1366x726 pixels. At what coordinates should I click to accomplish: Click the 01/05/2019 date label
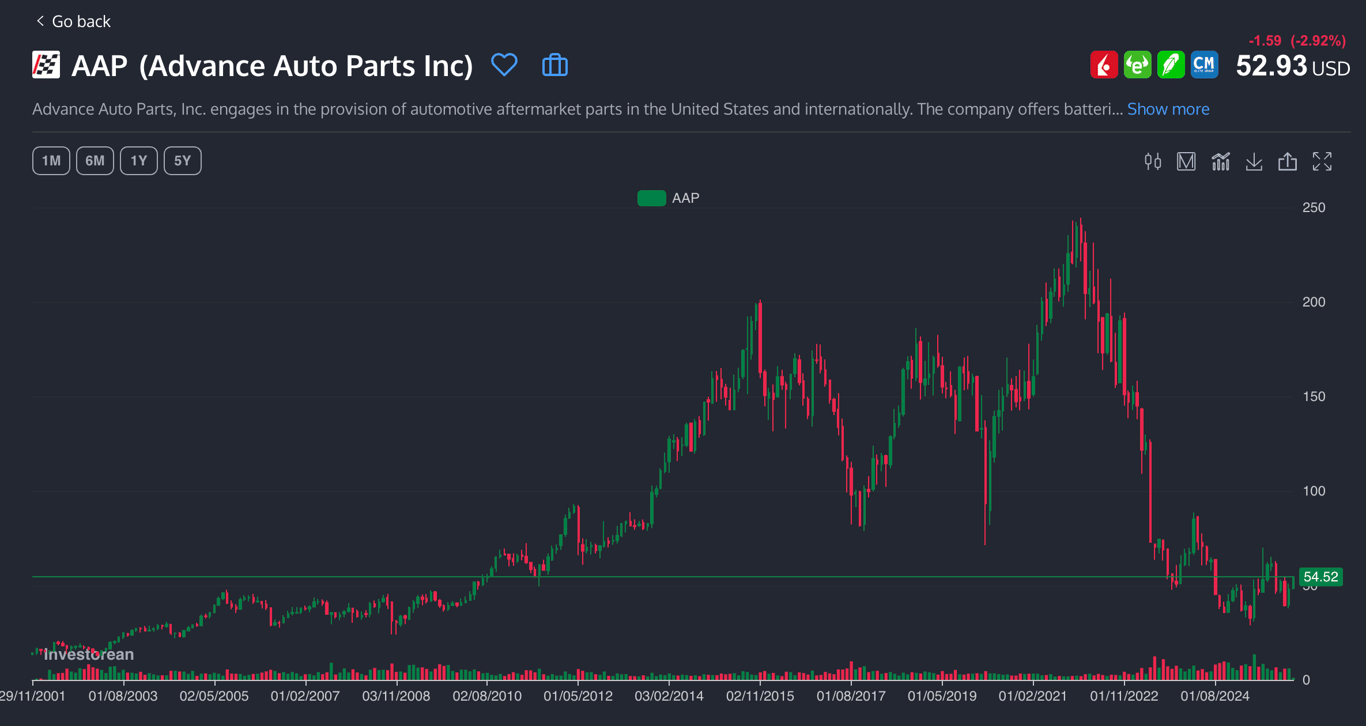click(942, 696)
